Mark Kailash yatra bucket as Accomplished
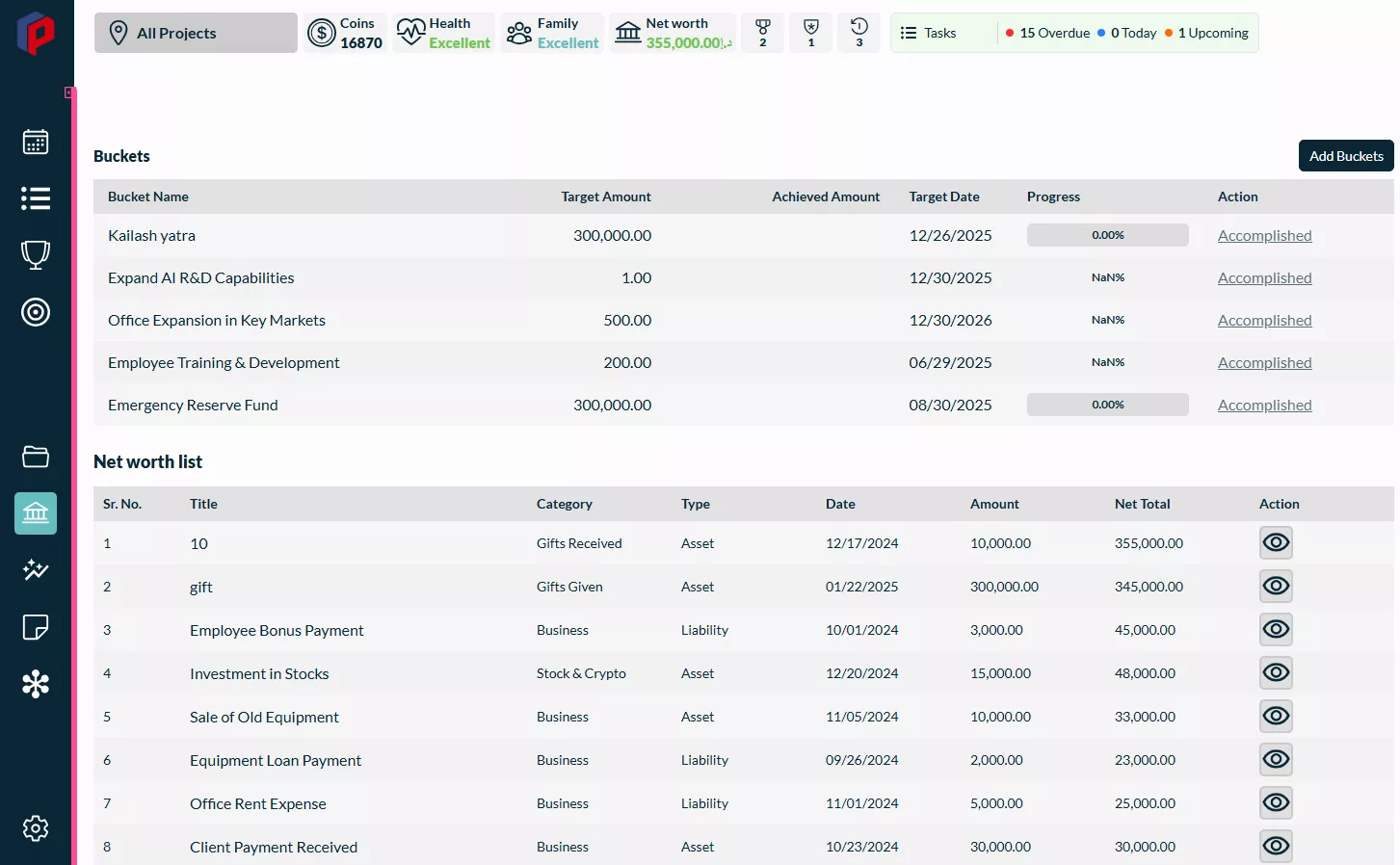Screen dimensions: 1400x865 tap(1264, 235)
